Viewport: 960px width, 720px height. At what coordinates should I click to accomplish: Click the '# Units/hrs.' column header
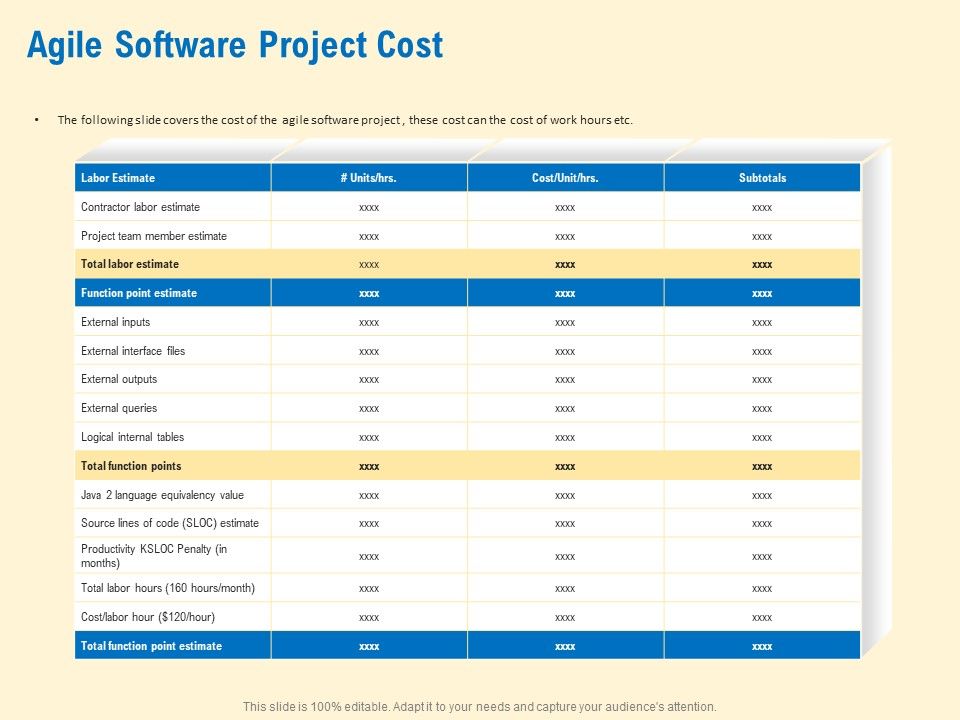369,178
